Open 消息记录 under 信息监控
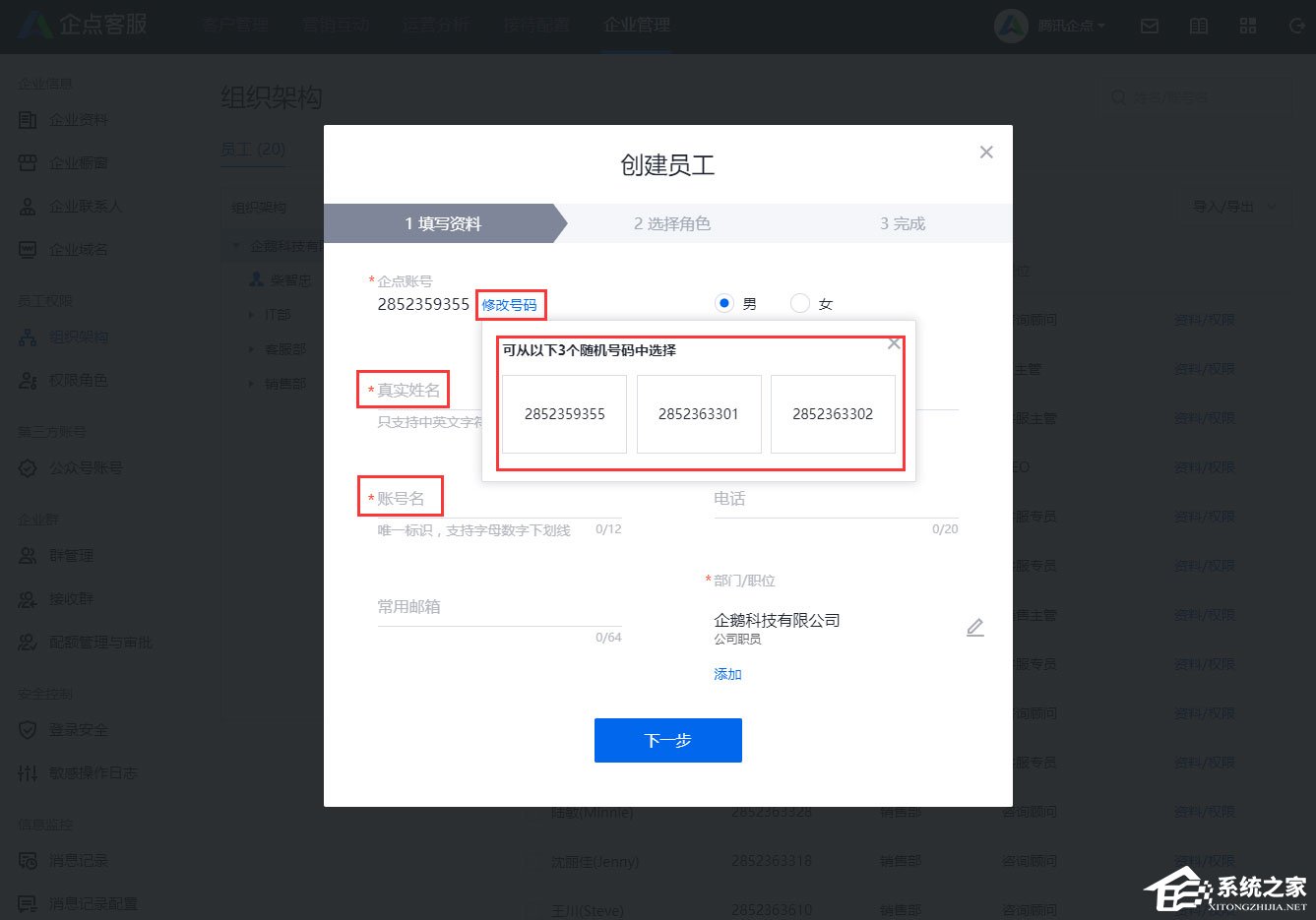 [79, 860]
